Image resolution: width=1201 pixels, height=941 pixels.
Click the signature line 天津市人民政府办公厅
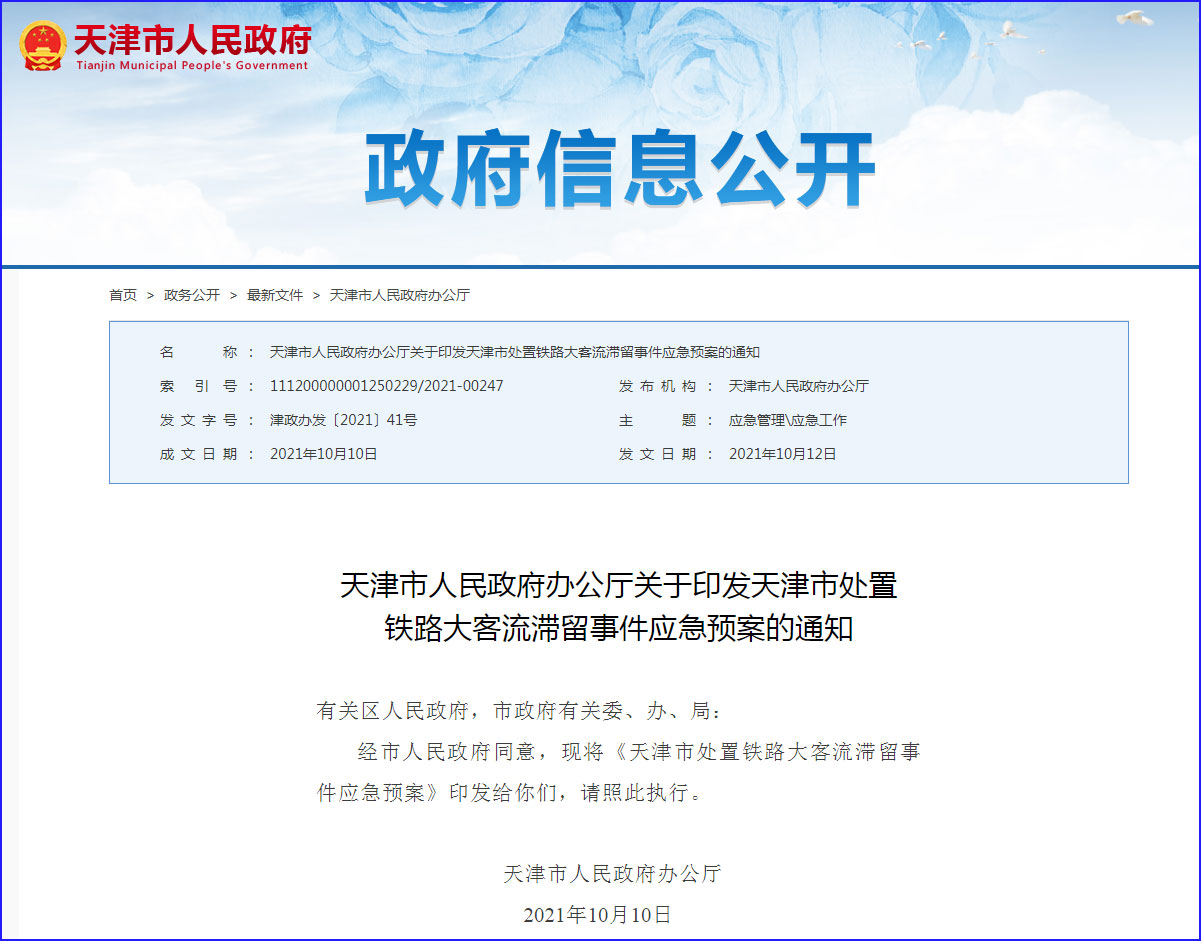612,874
